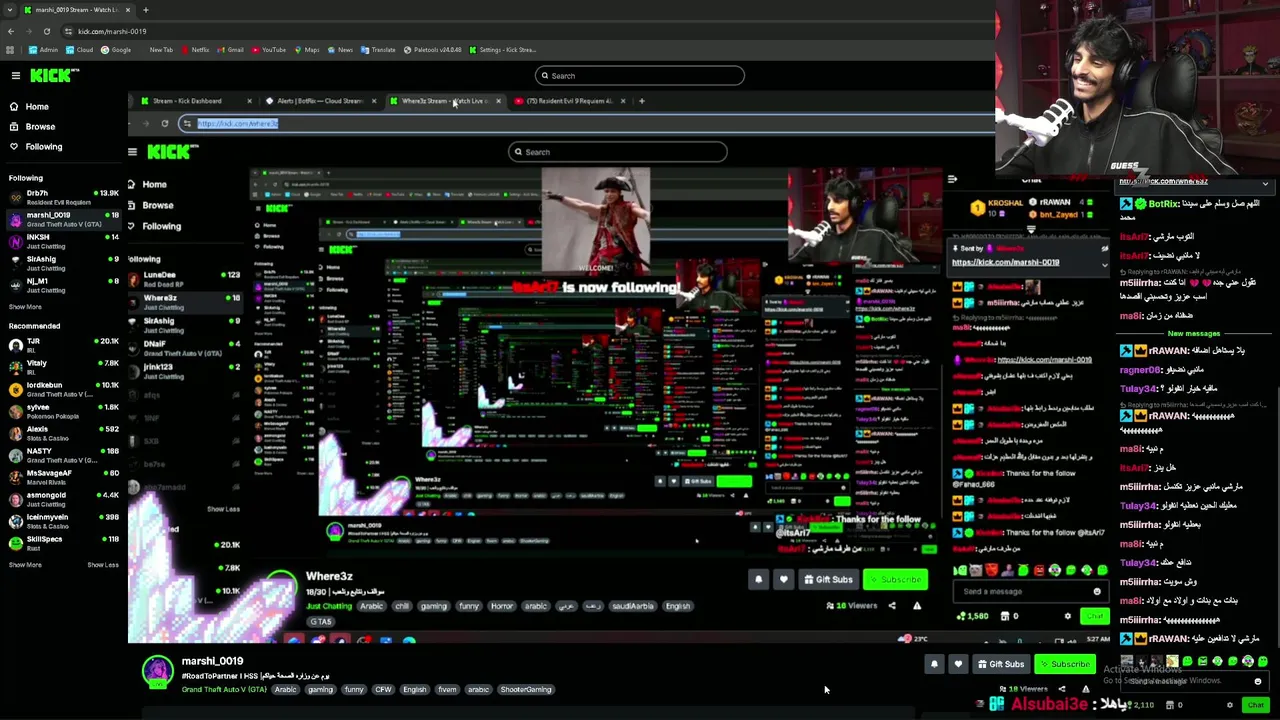Open the Google bookmark

click(x=116, y=50)
